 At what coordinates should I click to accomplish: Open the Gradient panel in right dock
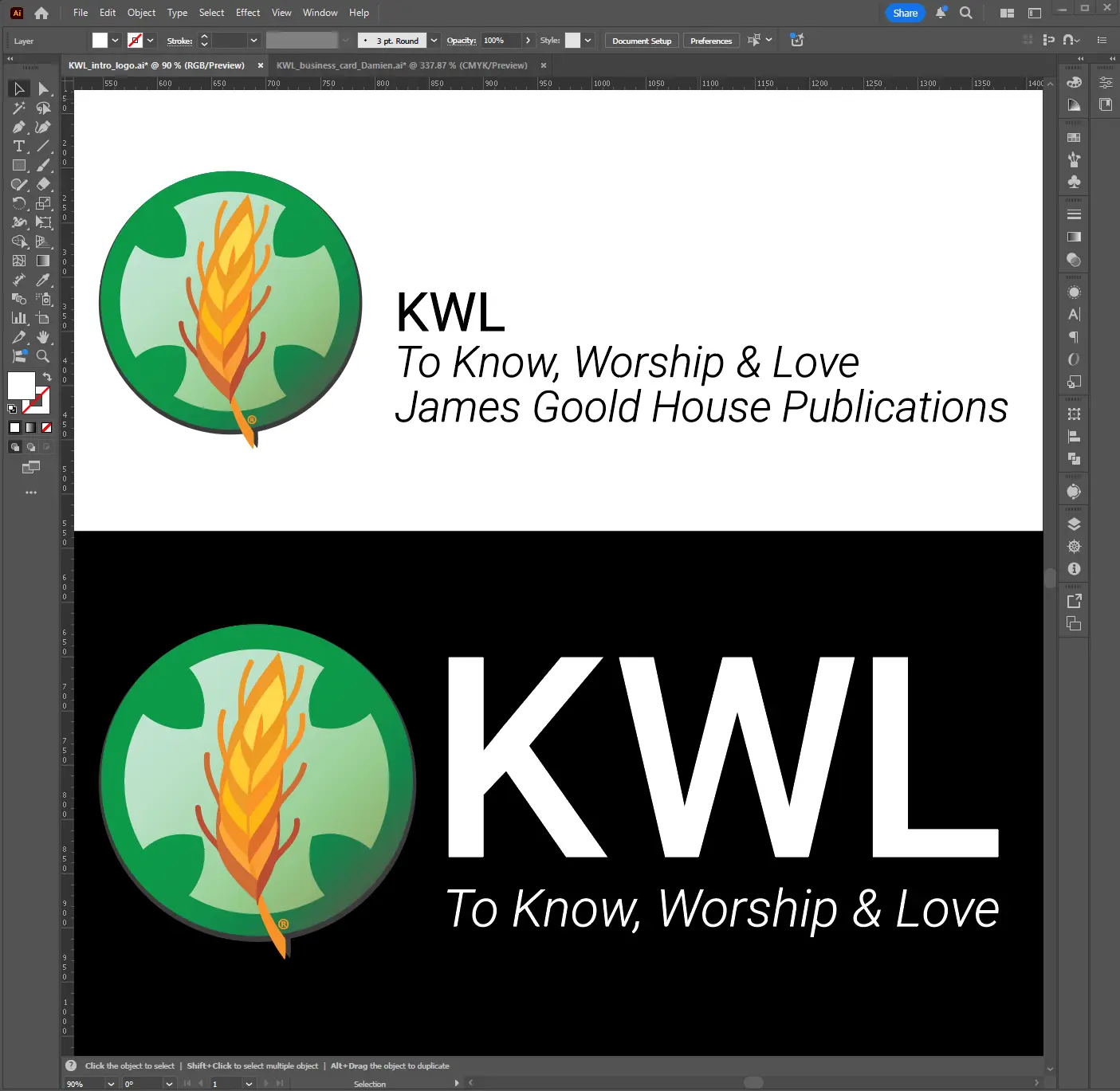(1074, 237)
